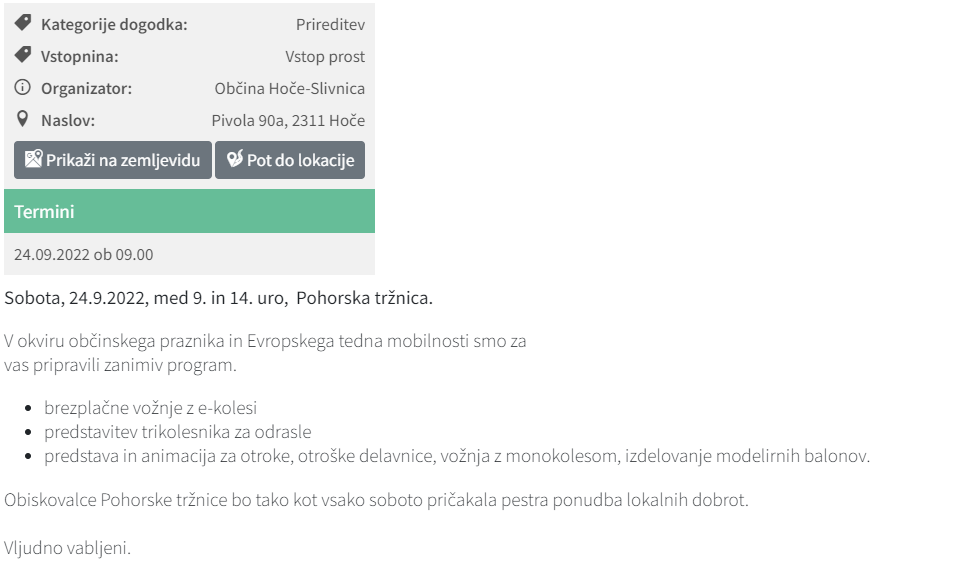This screenshot has height=567, width=958.
Task: Click the Vljudno vabljeni closing text
Action: click(x=67, y=548)
